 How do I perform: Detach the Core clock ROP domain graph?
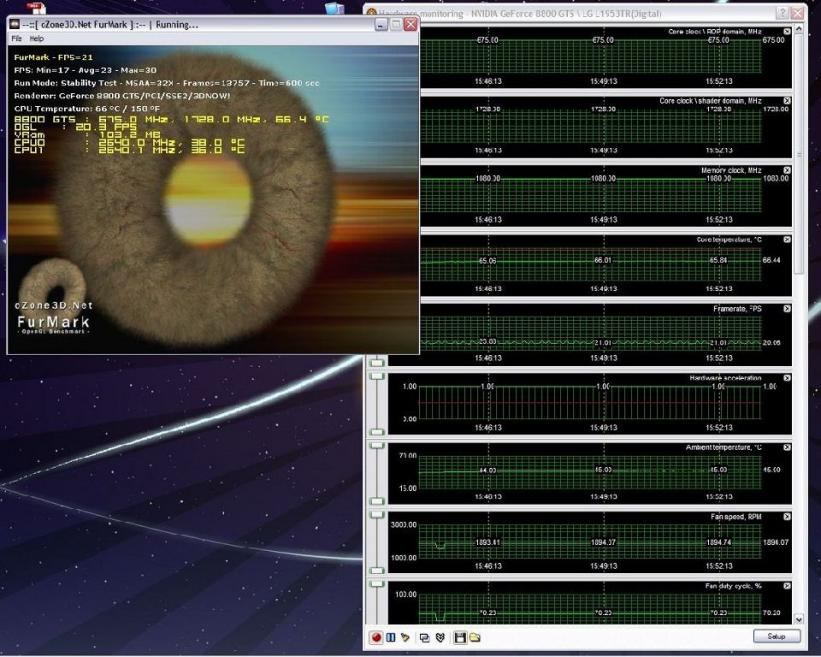pyautogui.click(x=786, y=31)
